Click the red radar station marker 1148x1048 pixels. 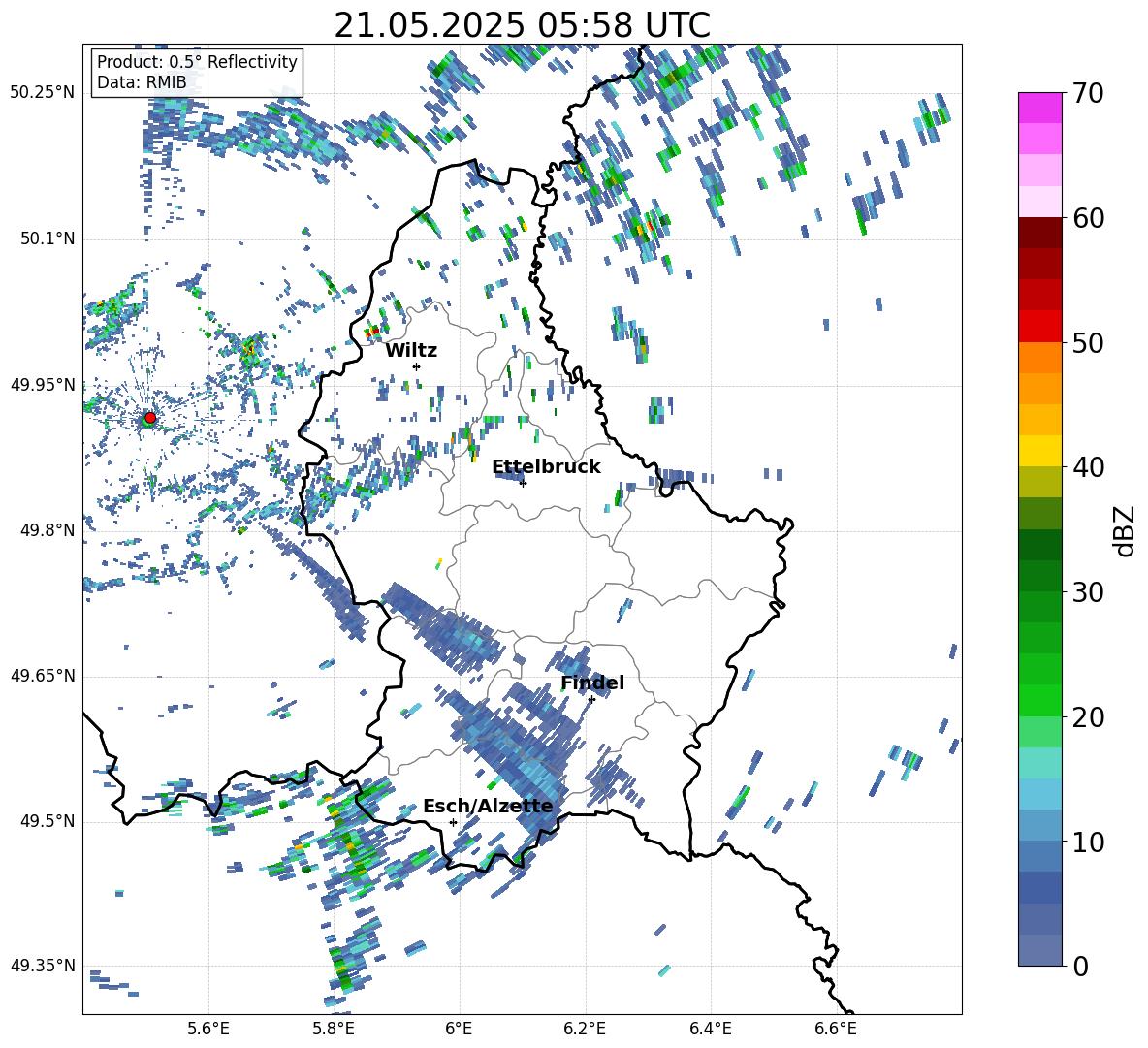click(150, 418)
